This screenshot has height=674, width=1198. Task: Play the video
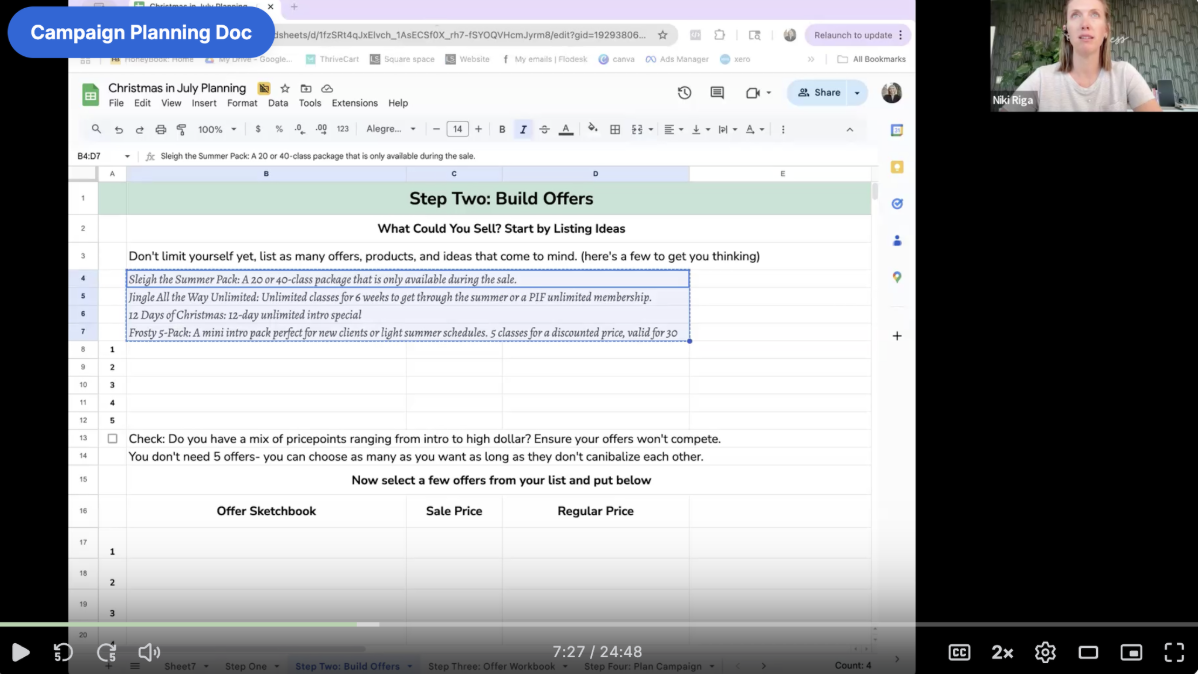21,652
